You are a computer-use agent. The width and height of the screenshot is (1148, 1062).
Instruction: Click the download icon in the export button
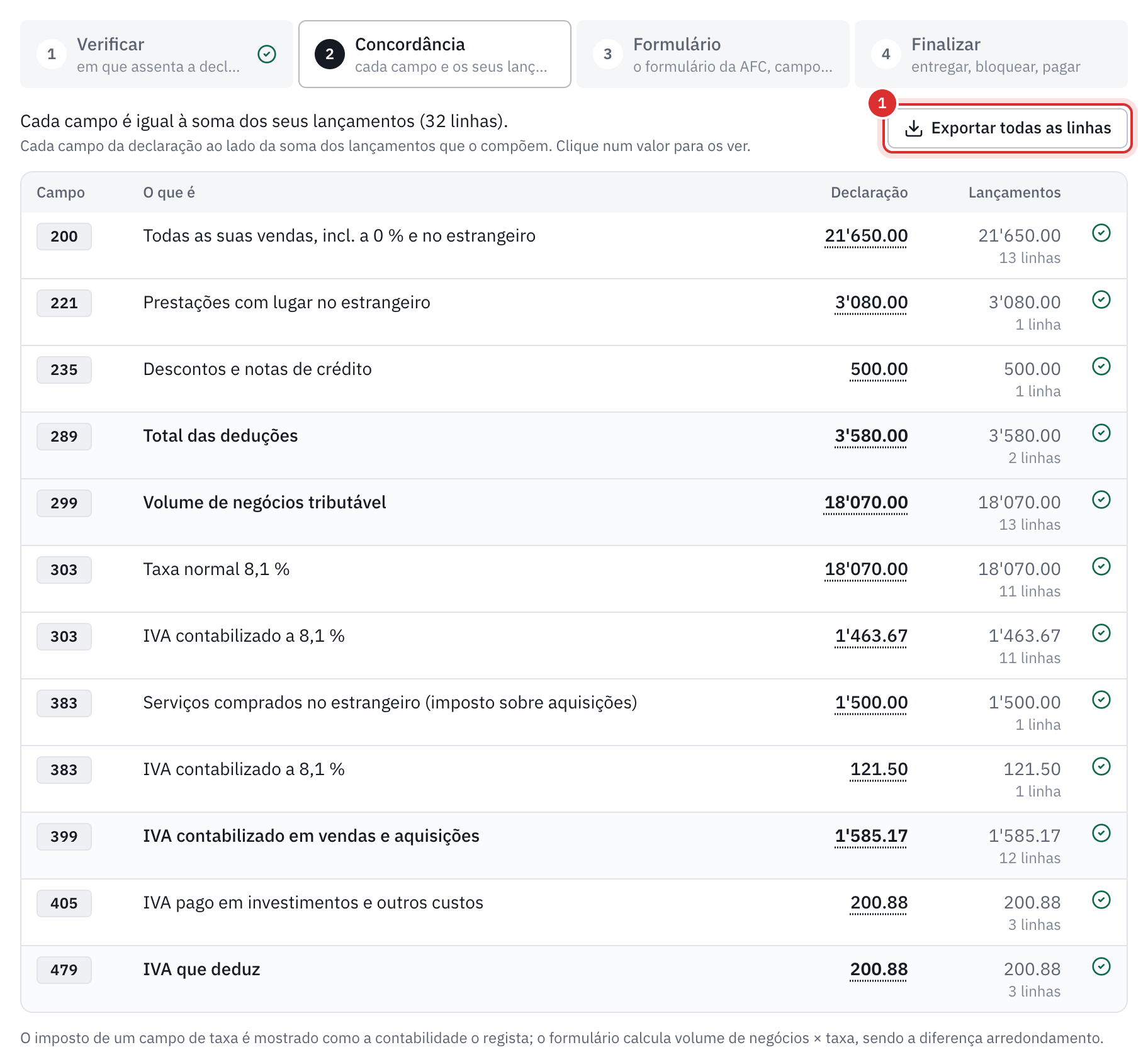[x=913, y=128]
